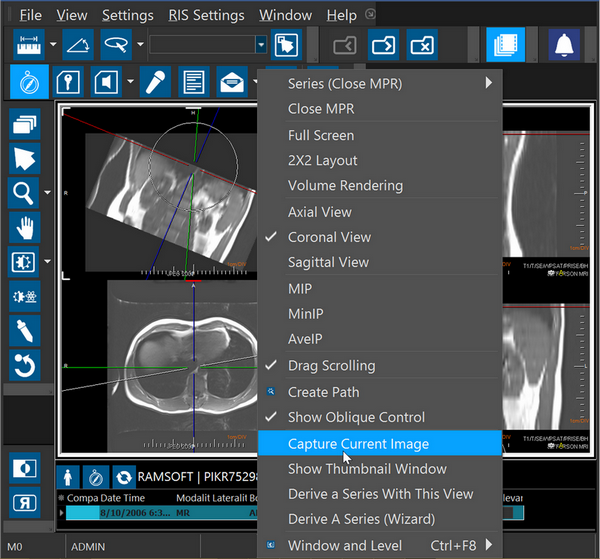Expand the Window and Level submenu
This screenshot has width=600, height=559.
tap(489, 545)
